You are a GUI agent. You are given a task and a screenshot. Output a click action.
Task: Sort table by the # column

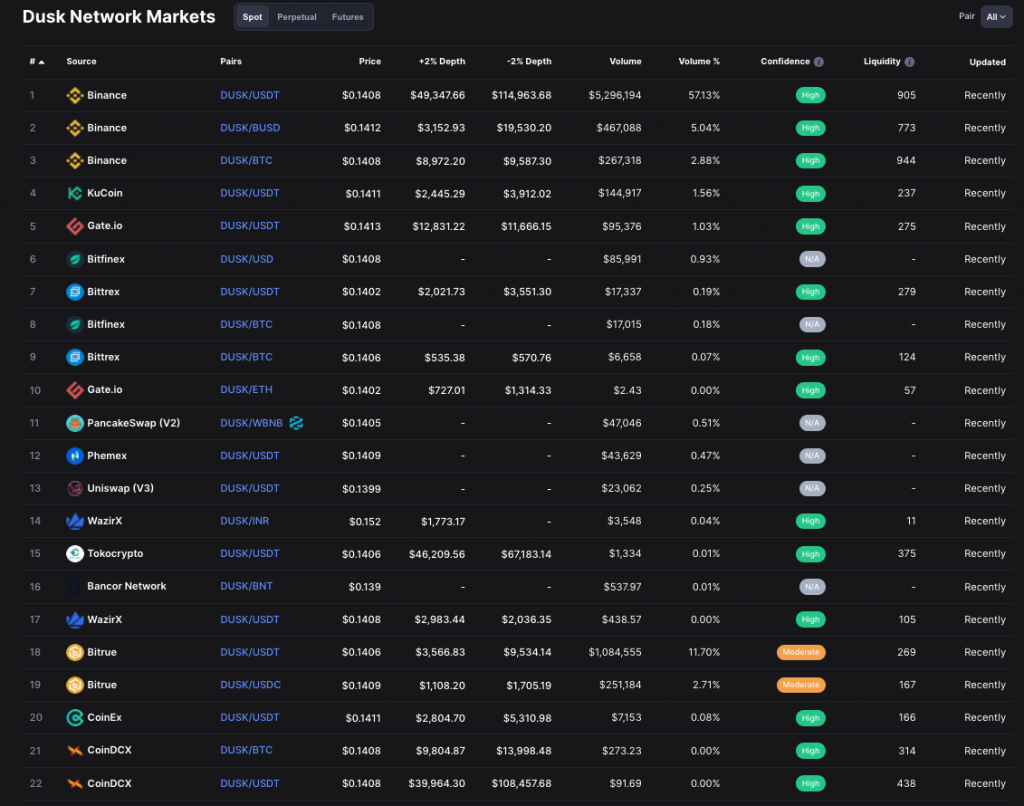click(37, 61)
